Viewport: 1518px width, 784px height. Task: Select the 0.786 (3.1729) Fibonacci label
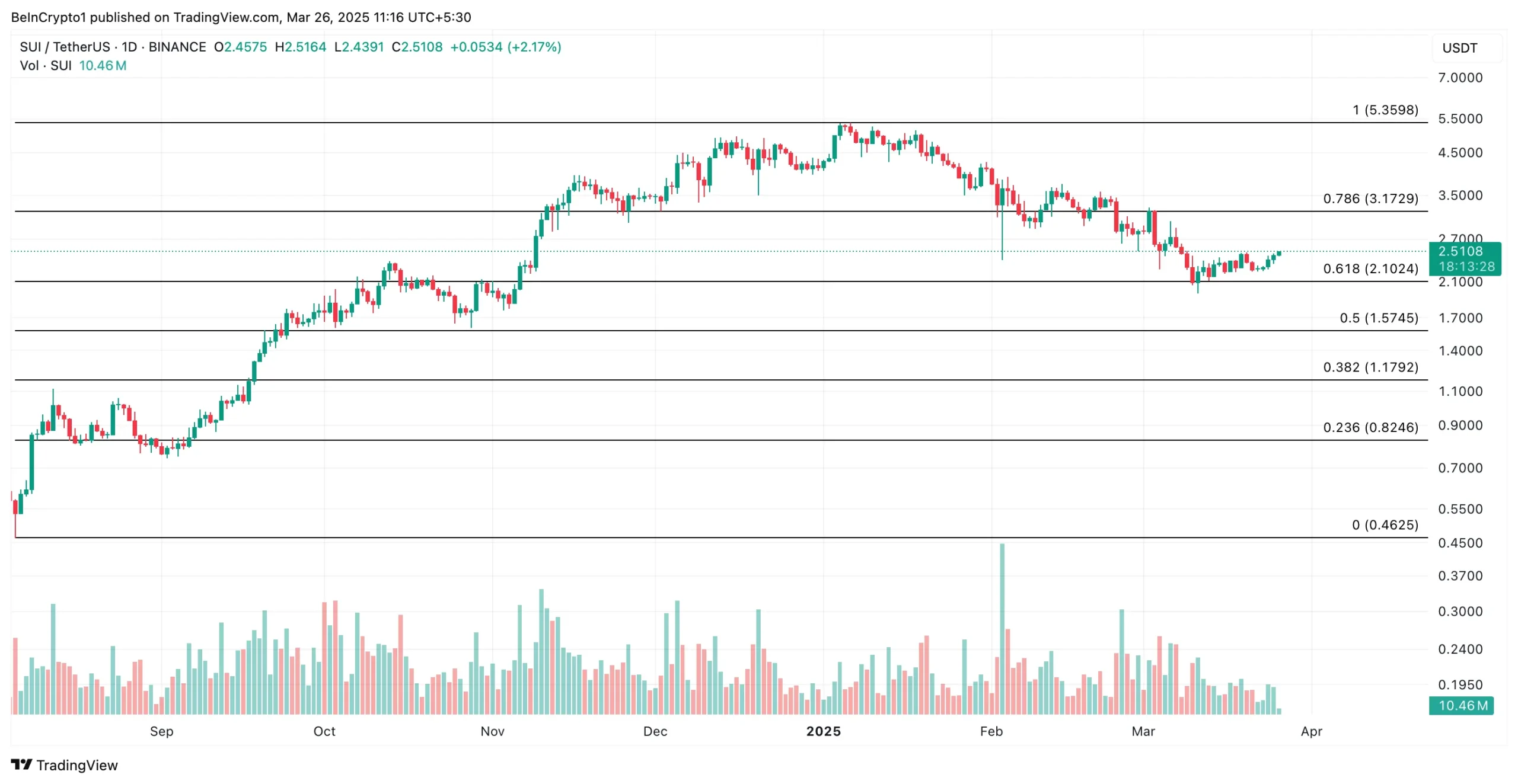click(x=1370, y=199)
